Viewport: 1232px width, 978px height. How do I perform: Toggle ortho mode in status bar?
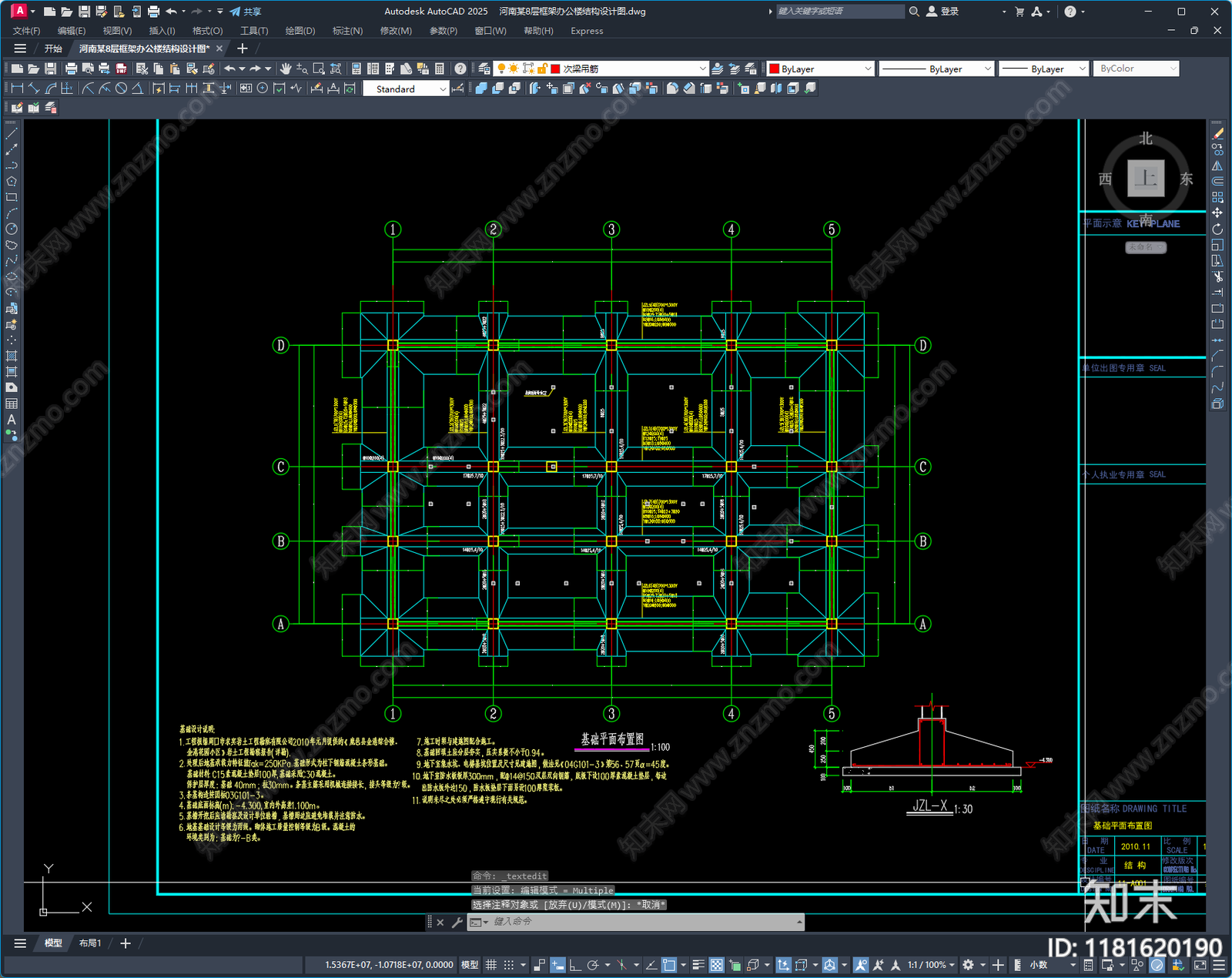point(574,965)
